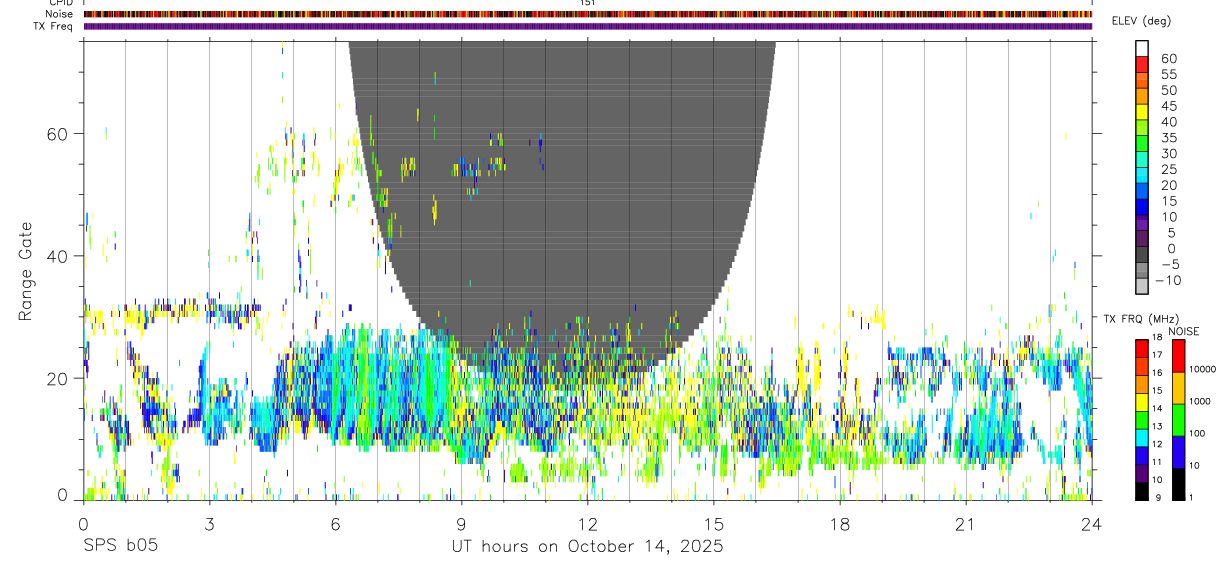The height and width of the screenshot is (567, 1228).
Task: Click the 12 tick on UT hours axis
Action: point(588,525)
